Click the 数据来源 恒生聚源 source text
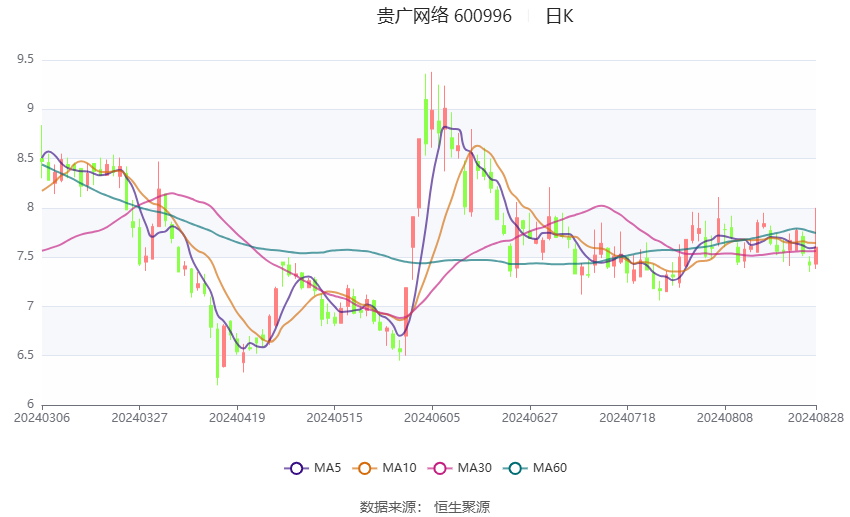 point(424,507)
